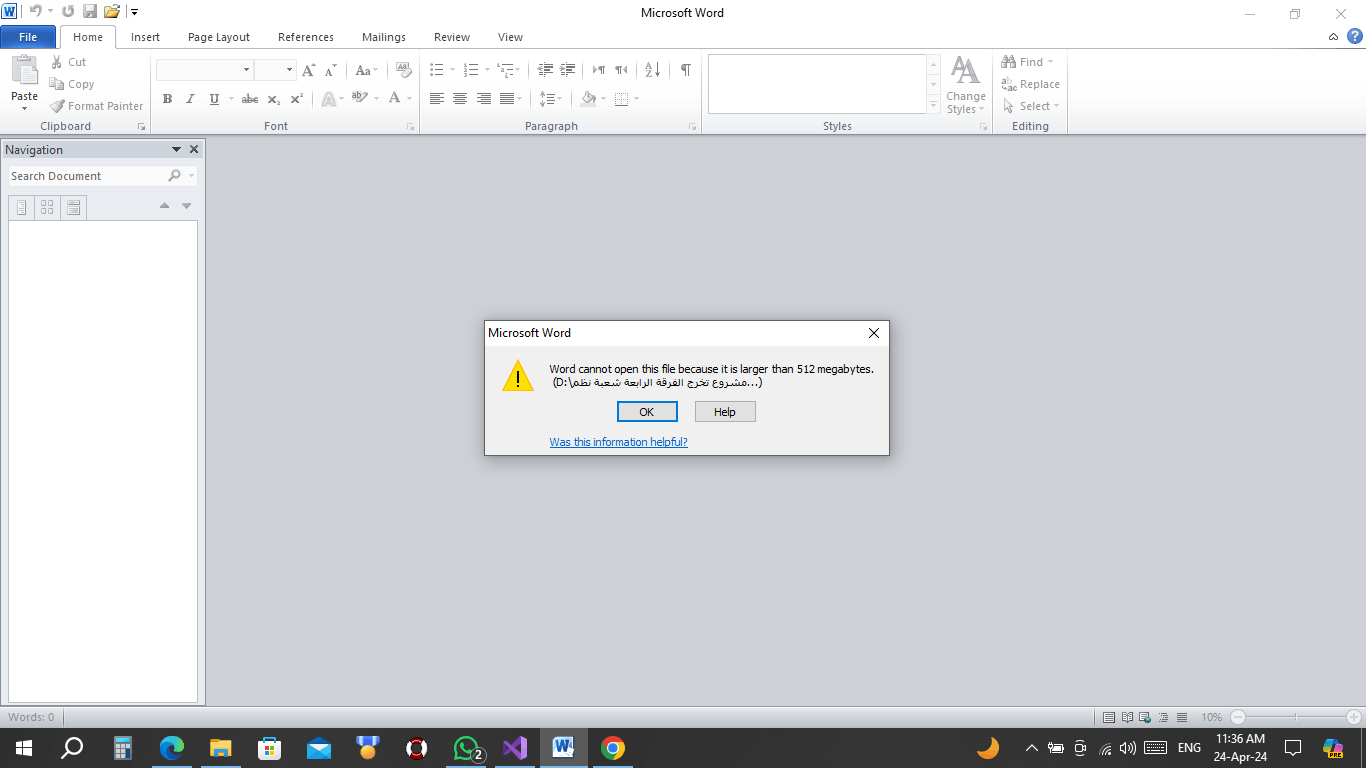Image resolution: width=1366 pixels, height=768 pixels.
Task: Switch to Page Layout tab
Action: click(219, 37)
